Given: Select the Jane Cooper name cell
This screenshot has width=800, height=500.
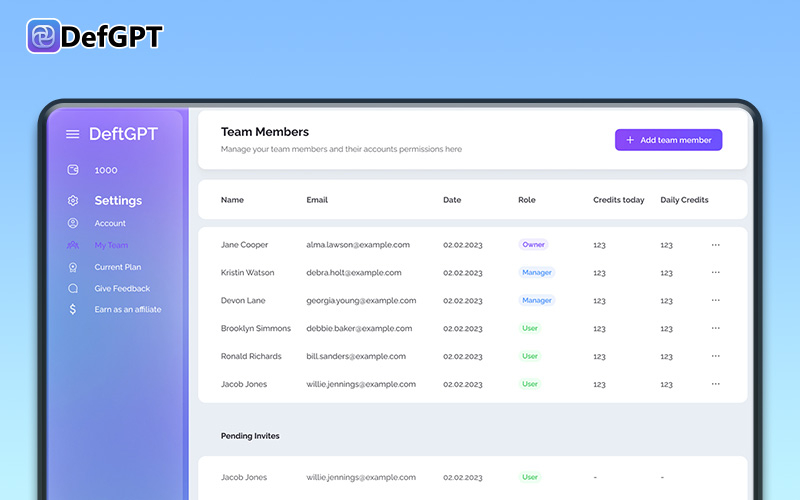Looking at the screenshot, I should 244,245.
